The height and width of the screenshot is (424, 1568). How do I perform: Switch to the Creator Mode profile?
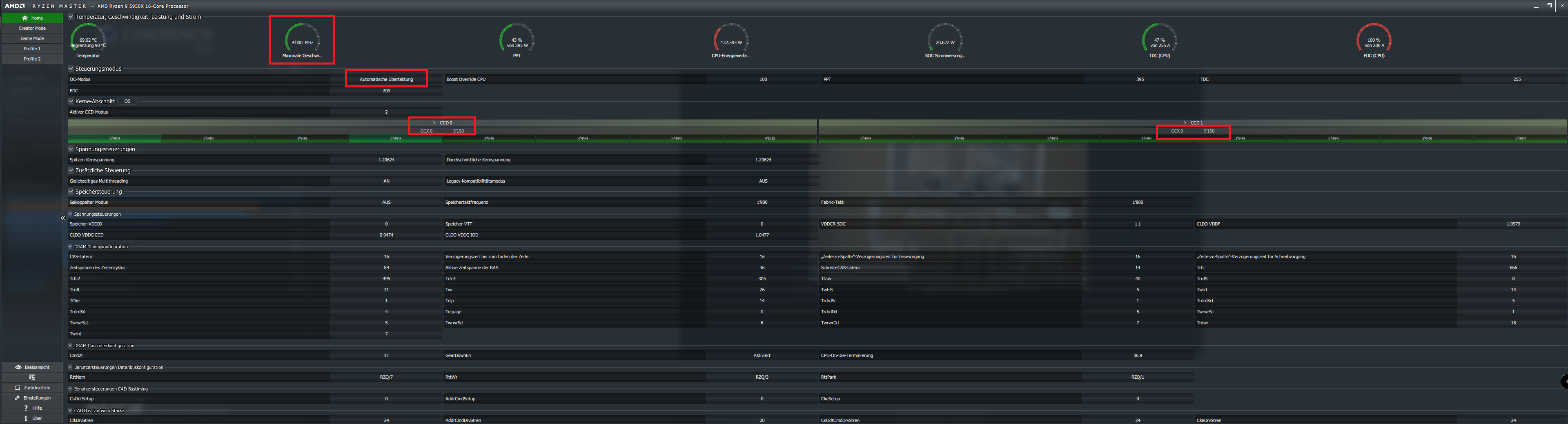click(32, 28)
